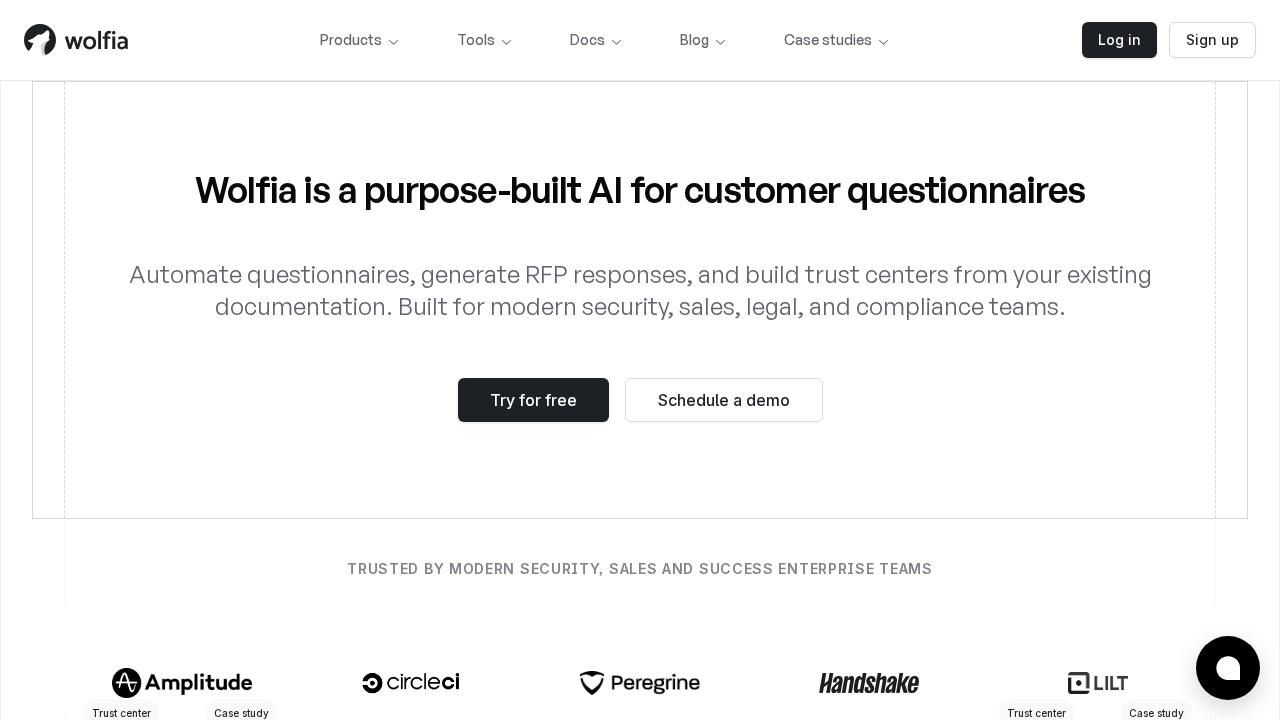Viewport: 1280px width, 720px height.
Task: Click the Amplitude logo
Action: click(x=182, y=683)
